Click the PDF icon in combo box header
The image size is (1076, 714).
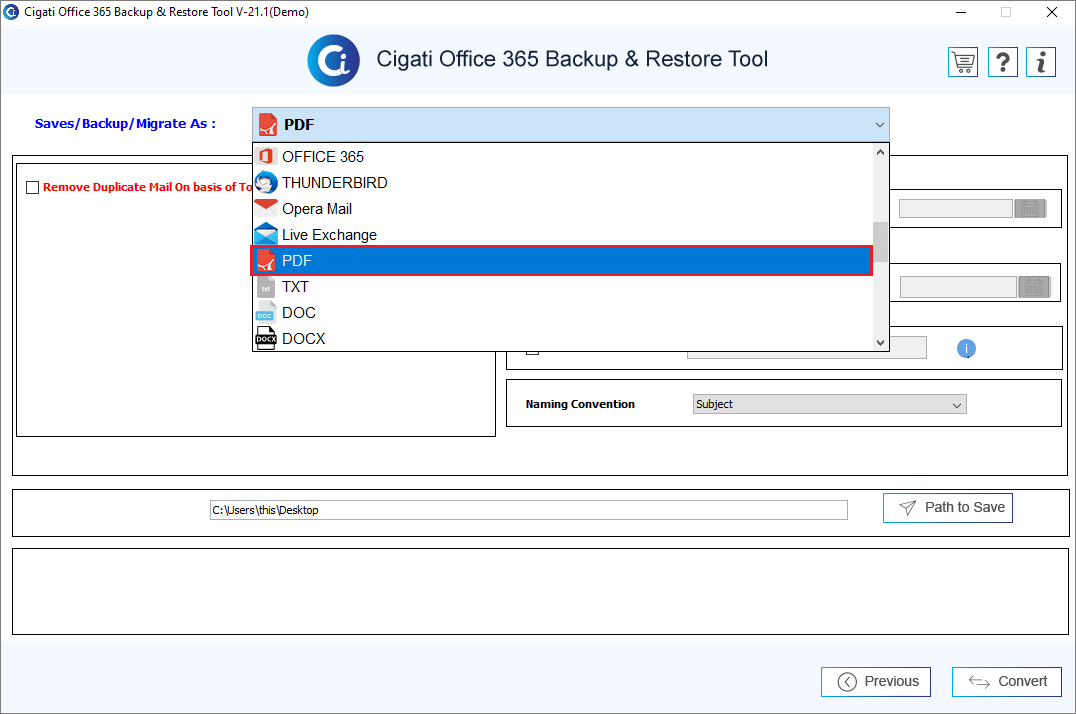(268, 125)
